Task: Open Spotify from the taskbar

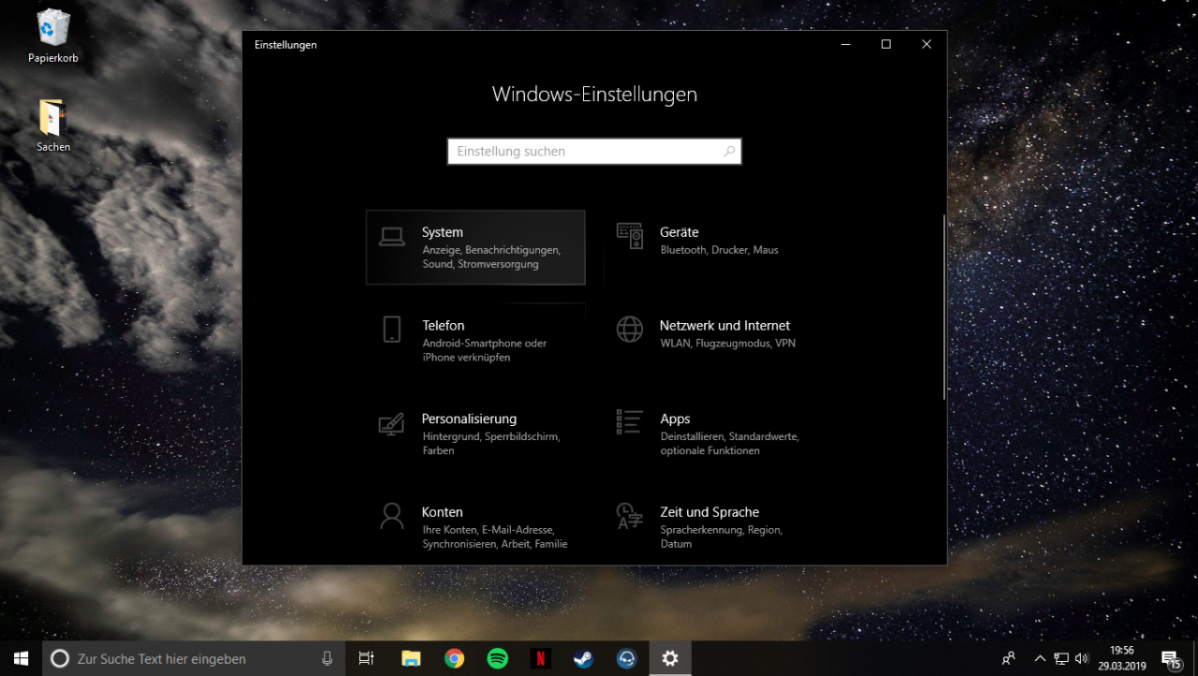Action: click(x=497, y=658)
